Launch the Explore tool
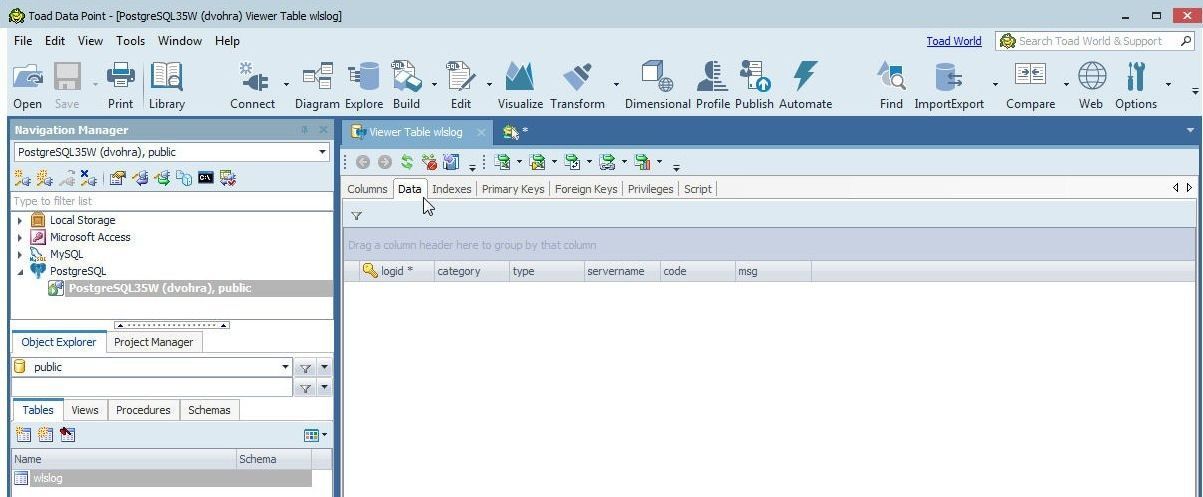Viewport: 1203px width, 497px height. pos(364,85)
